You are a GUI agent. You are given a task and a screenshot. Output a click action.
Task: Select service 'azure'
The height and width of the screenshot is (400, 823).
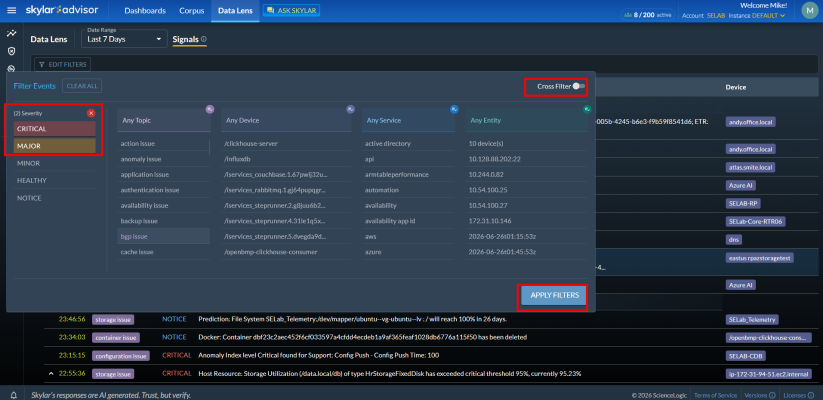point(408,252)
